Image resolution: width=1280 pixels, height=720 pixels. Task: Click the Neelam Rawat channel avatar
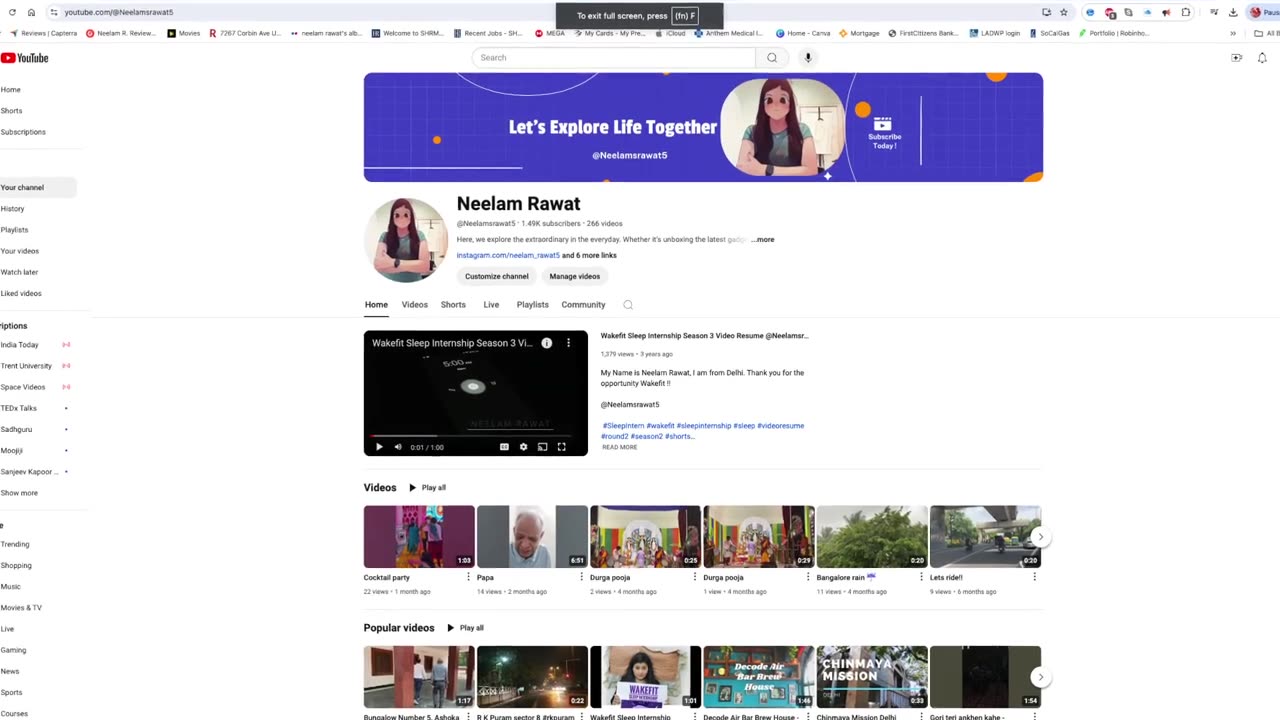pos(405,240)
